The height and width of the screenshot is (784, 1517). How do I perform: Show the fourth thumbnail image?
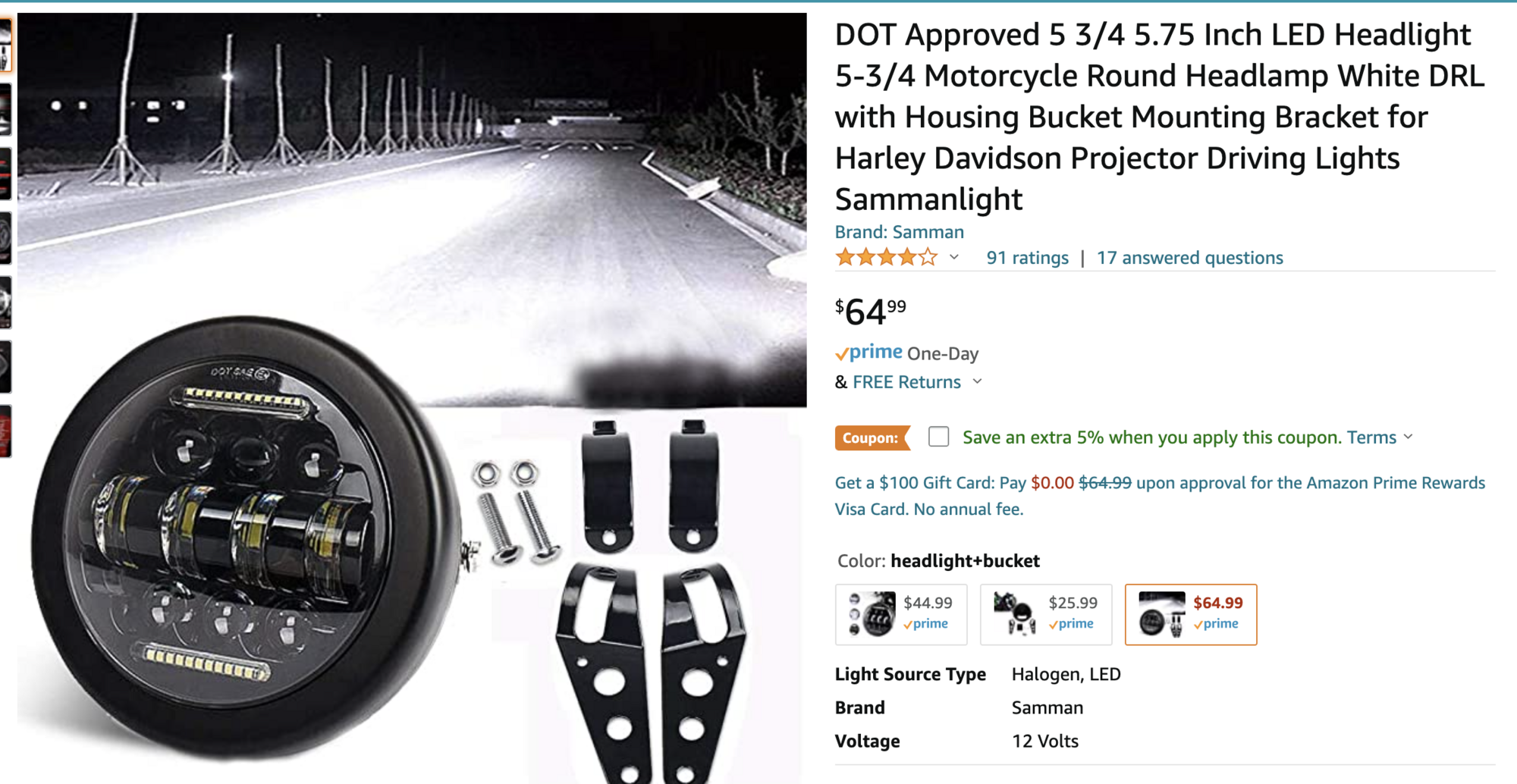click(5, 238)
